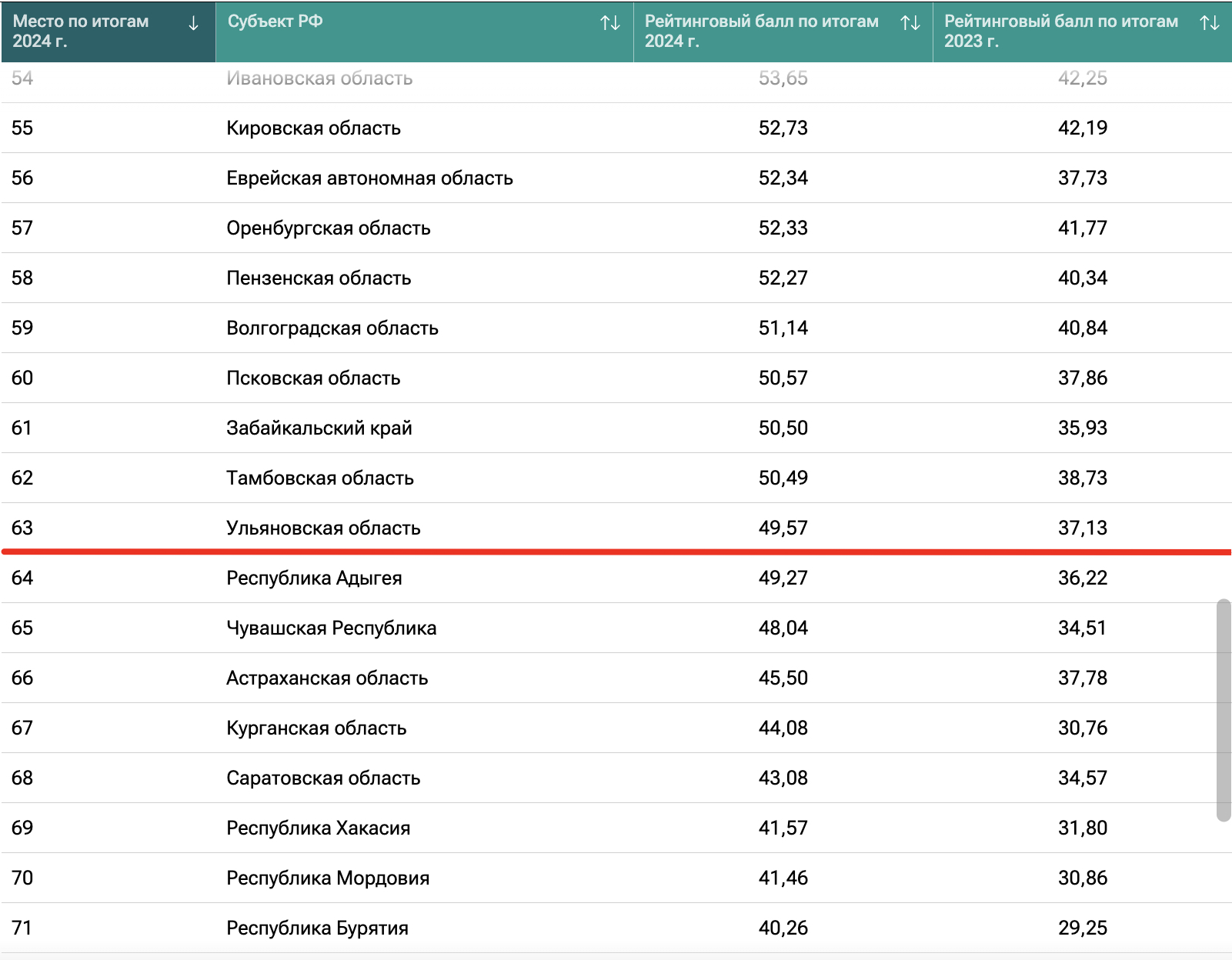Image resolution: width=1232 pixels, height=960 pixels.
Task: Click sort arrows in Рейтинговый балл 2024 header
Action: 910,23
